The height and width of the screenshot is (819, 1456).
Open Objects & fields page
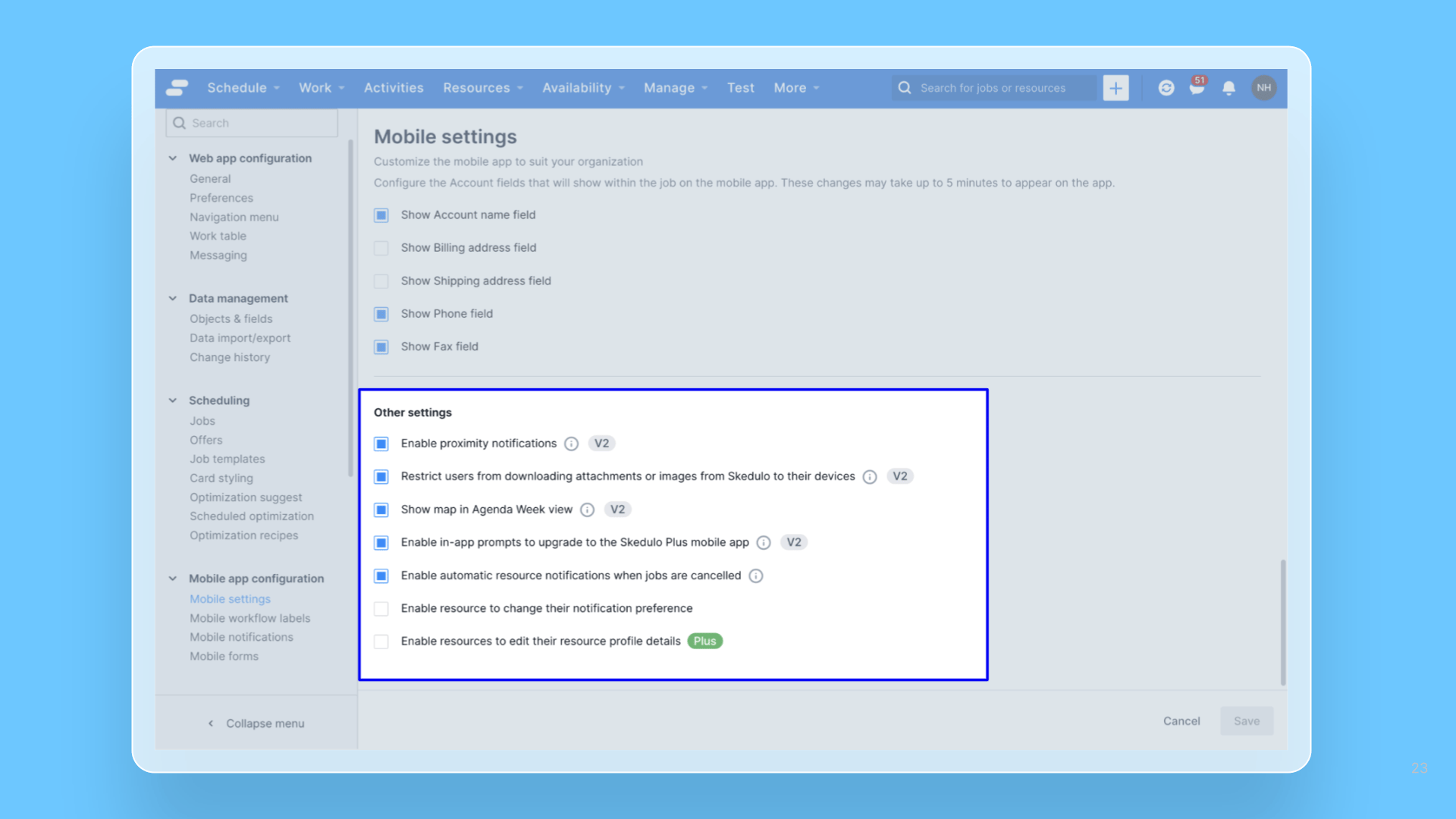pos(231,319)
